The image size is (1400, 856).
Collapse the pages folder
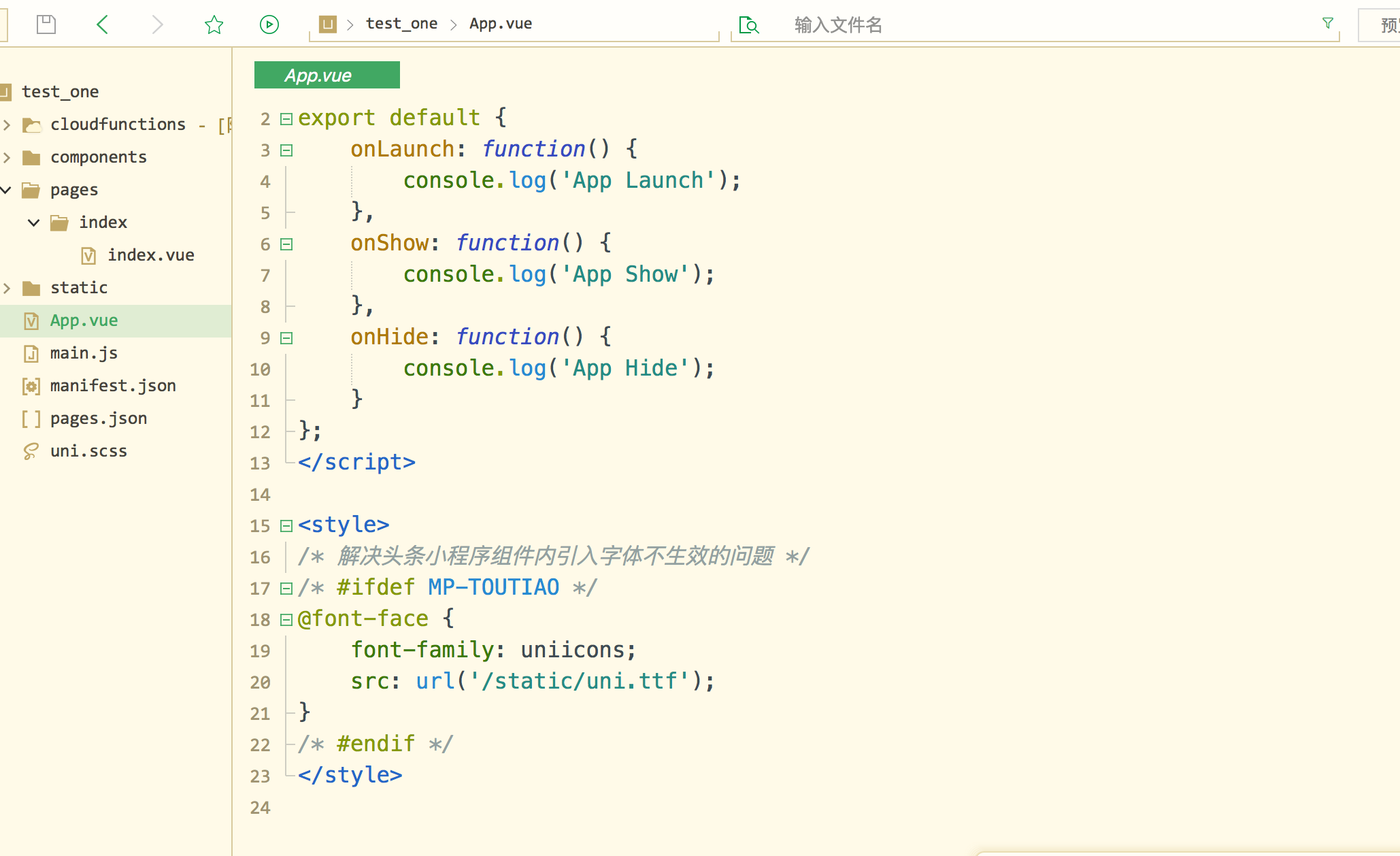click(x=7, y=190)
